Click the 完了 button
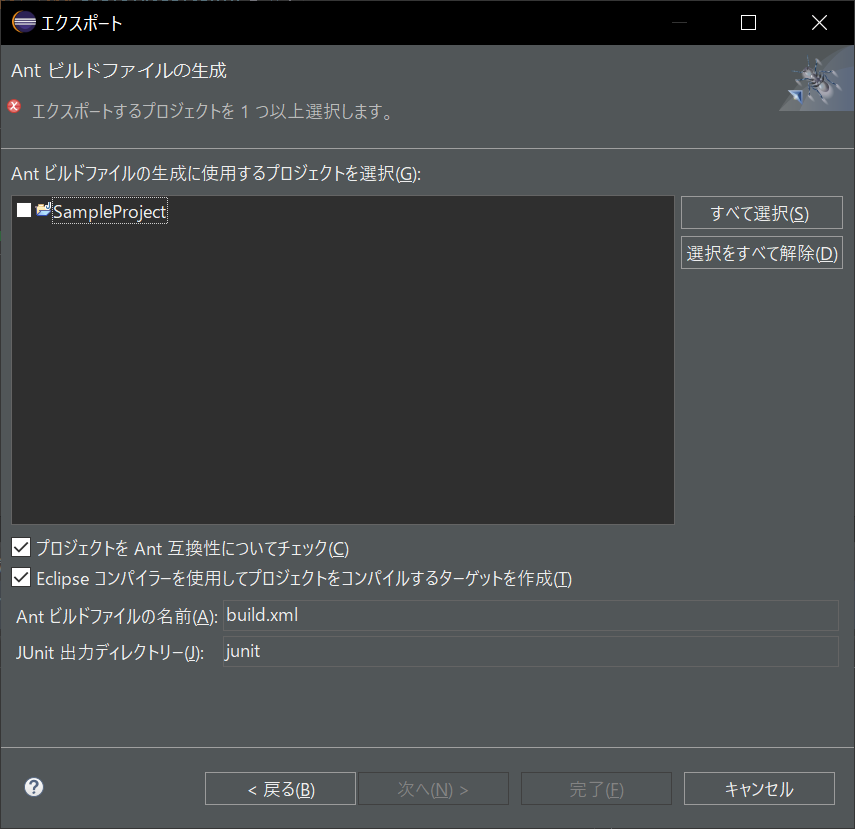Viewport: 855px width, 829px height. click(x=595, y=787)
